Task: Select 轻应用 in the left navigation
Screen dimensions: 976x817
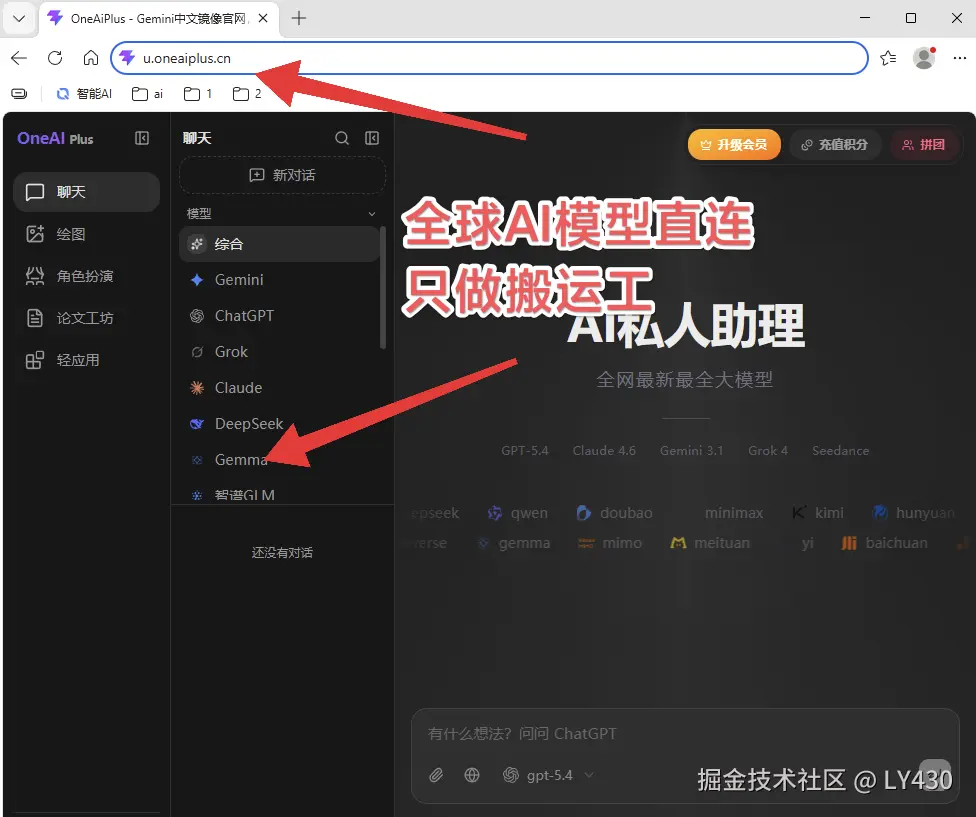Action: [x=87, y=360]
